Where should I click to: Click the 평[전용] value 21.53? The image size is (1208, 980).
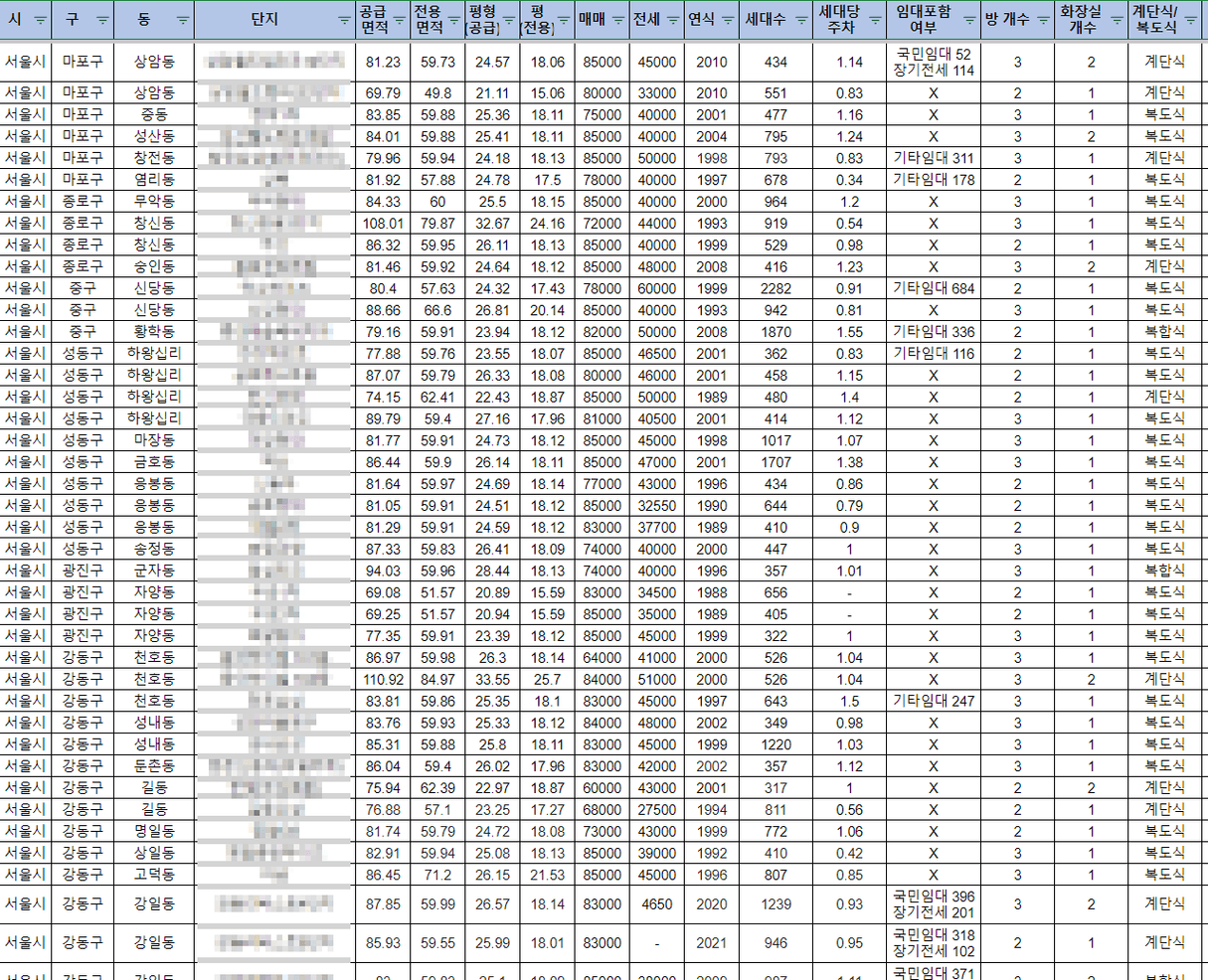coord(547,875)
